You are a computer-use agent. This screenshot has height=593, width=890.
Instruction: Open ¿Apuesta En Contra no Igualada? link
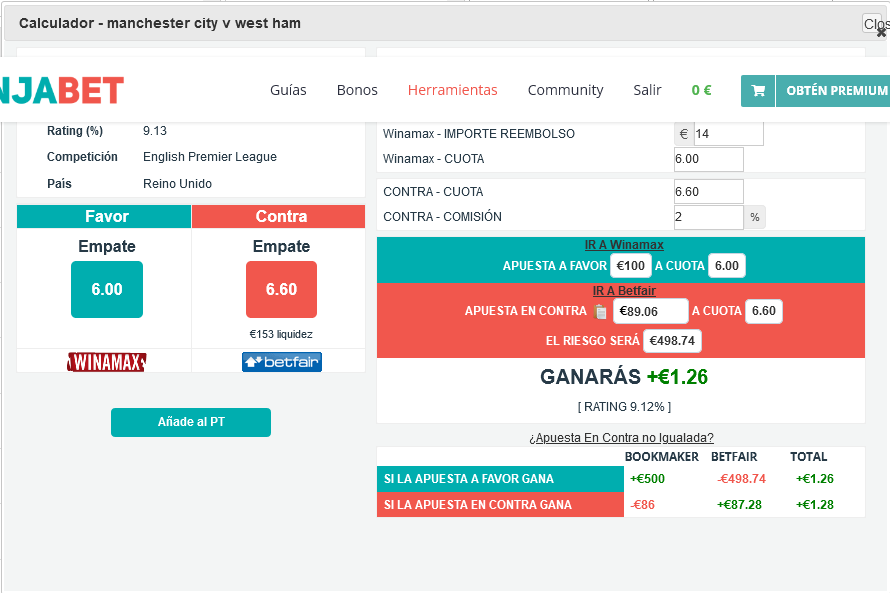pyautogui.click(x=621, y=438)
